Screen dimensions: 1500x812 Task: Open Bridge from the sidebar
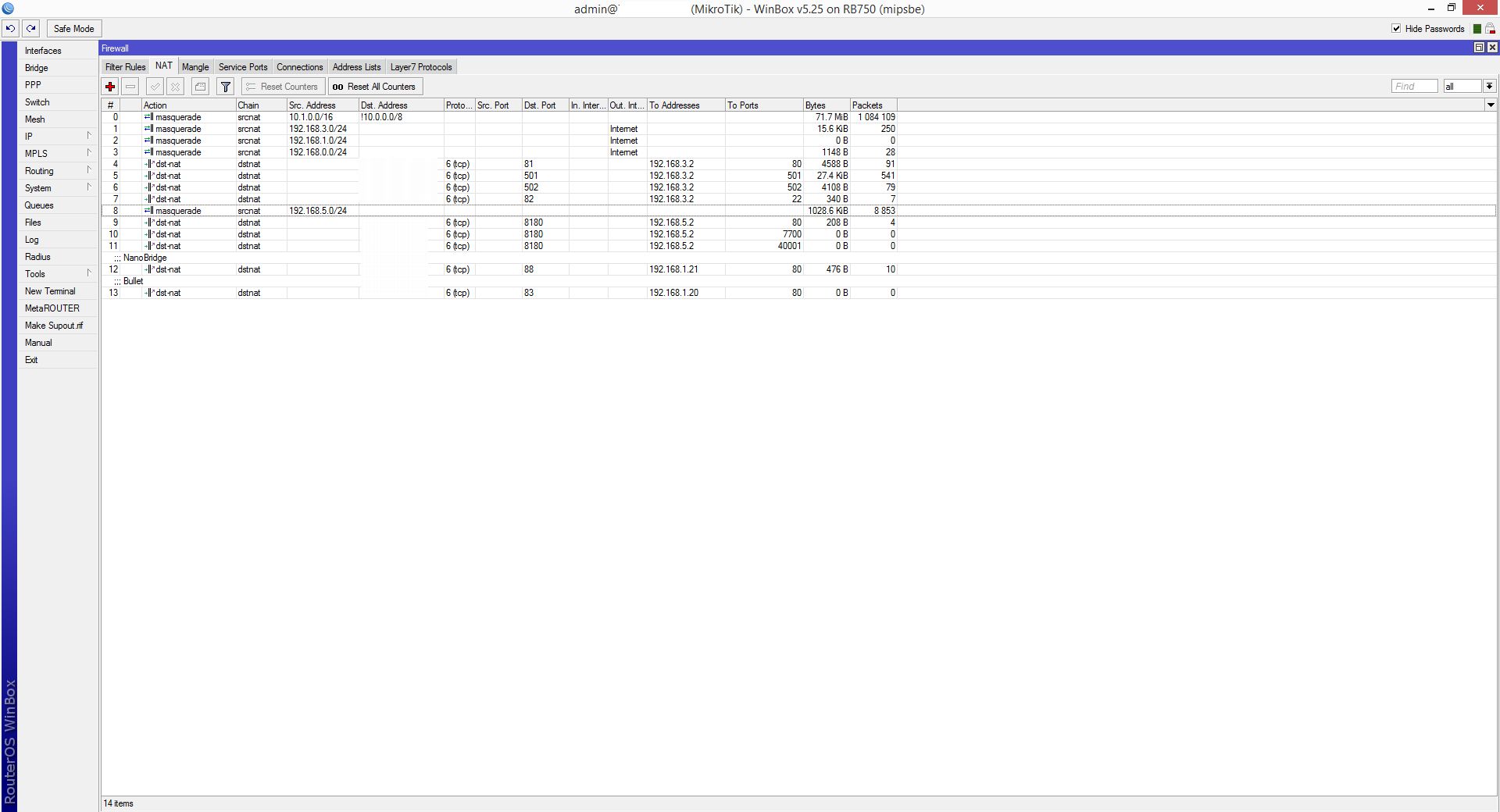(x=58, y=68)
